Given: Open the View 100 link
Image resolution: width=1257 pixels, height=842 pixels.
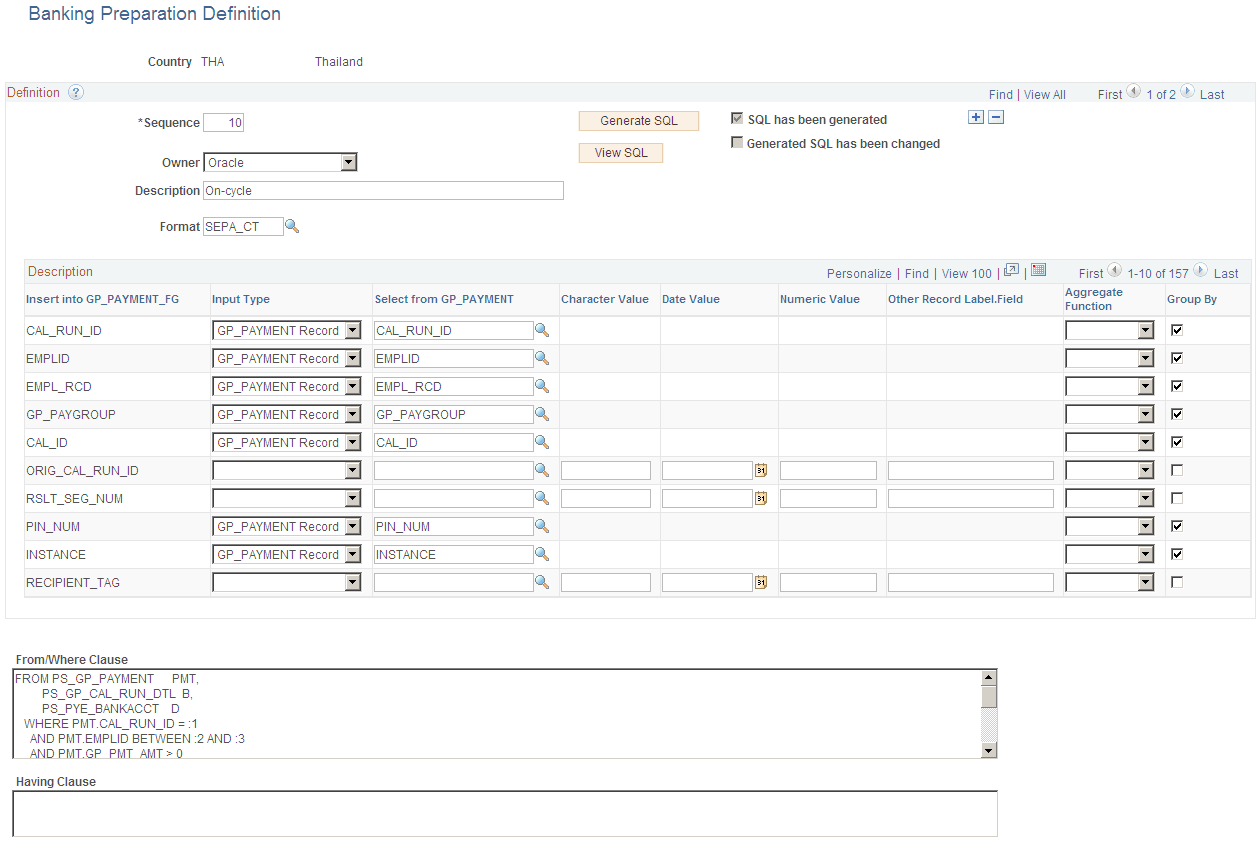Looking at the screenshot, I should click(965, 272).
